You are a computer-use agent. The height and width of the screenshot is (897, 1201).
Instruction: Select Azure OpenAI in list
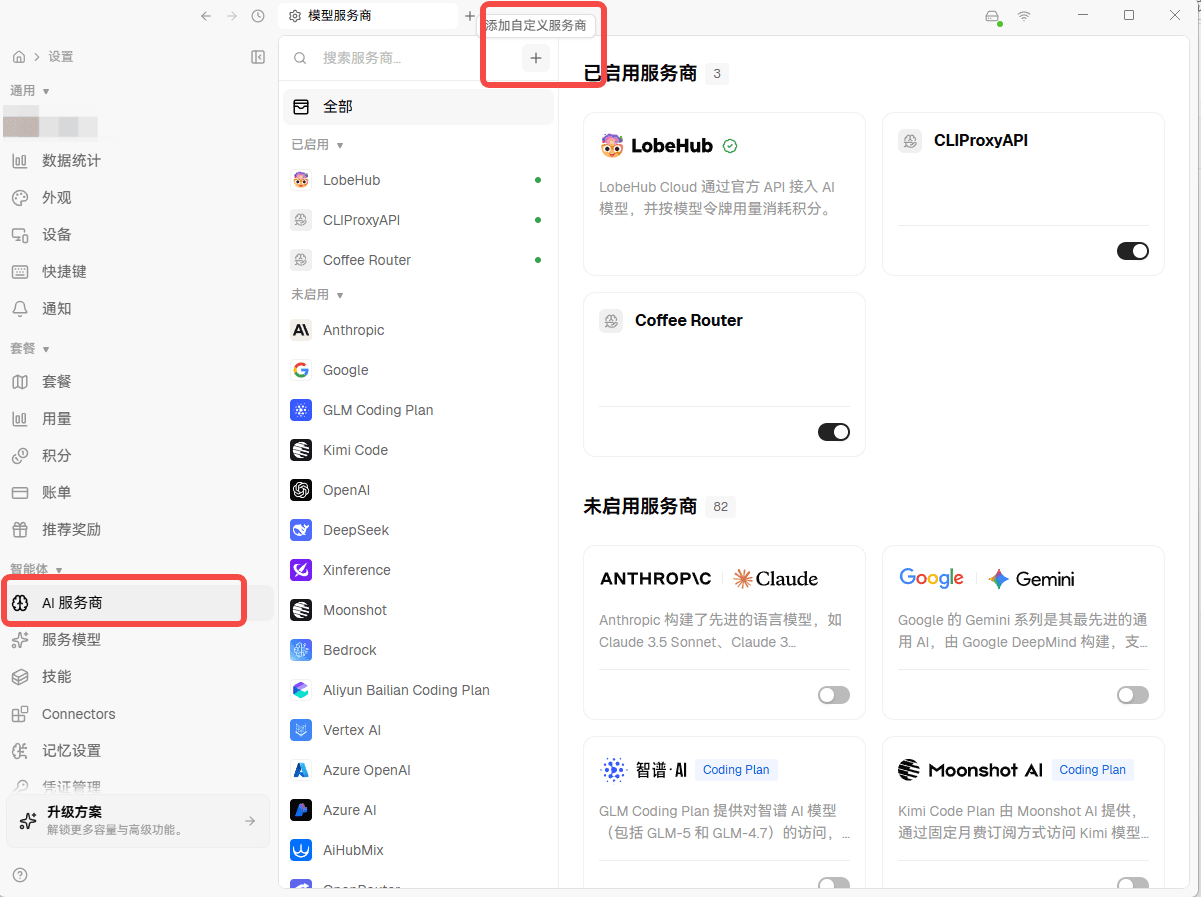[418, 770]
